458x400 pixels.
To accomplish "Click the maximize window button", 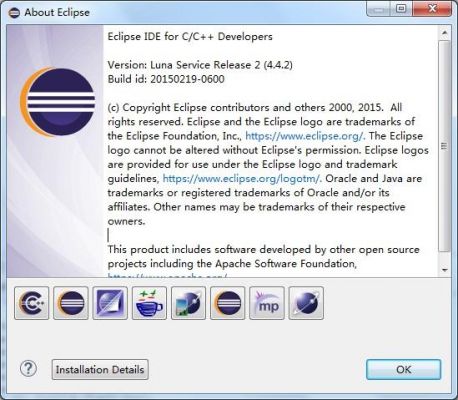I will point(402,9).
